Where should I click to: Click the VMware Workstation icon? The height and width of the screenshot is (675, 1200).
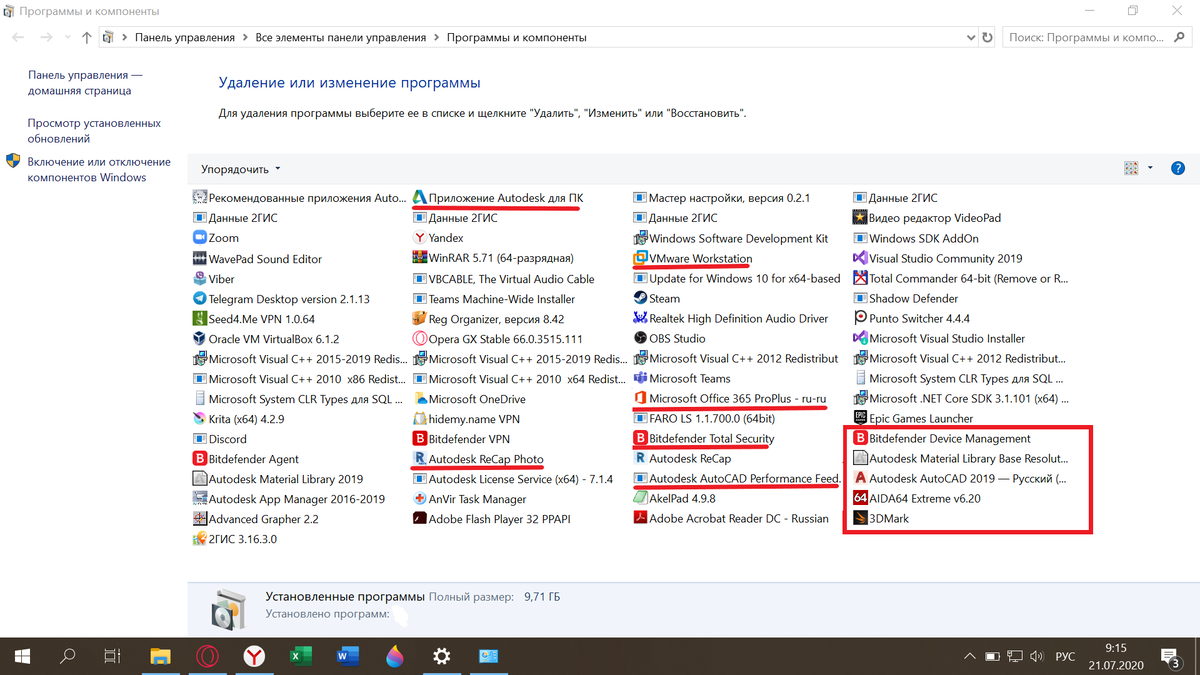[641, 258]
